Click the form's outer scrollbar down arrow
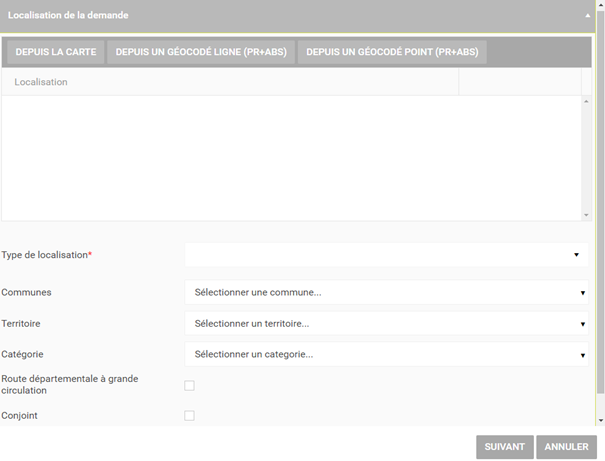 click(600, 421)
